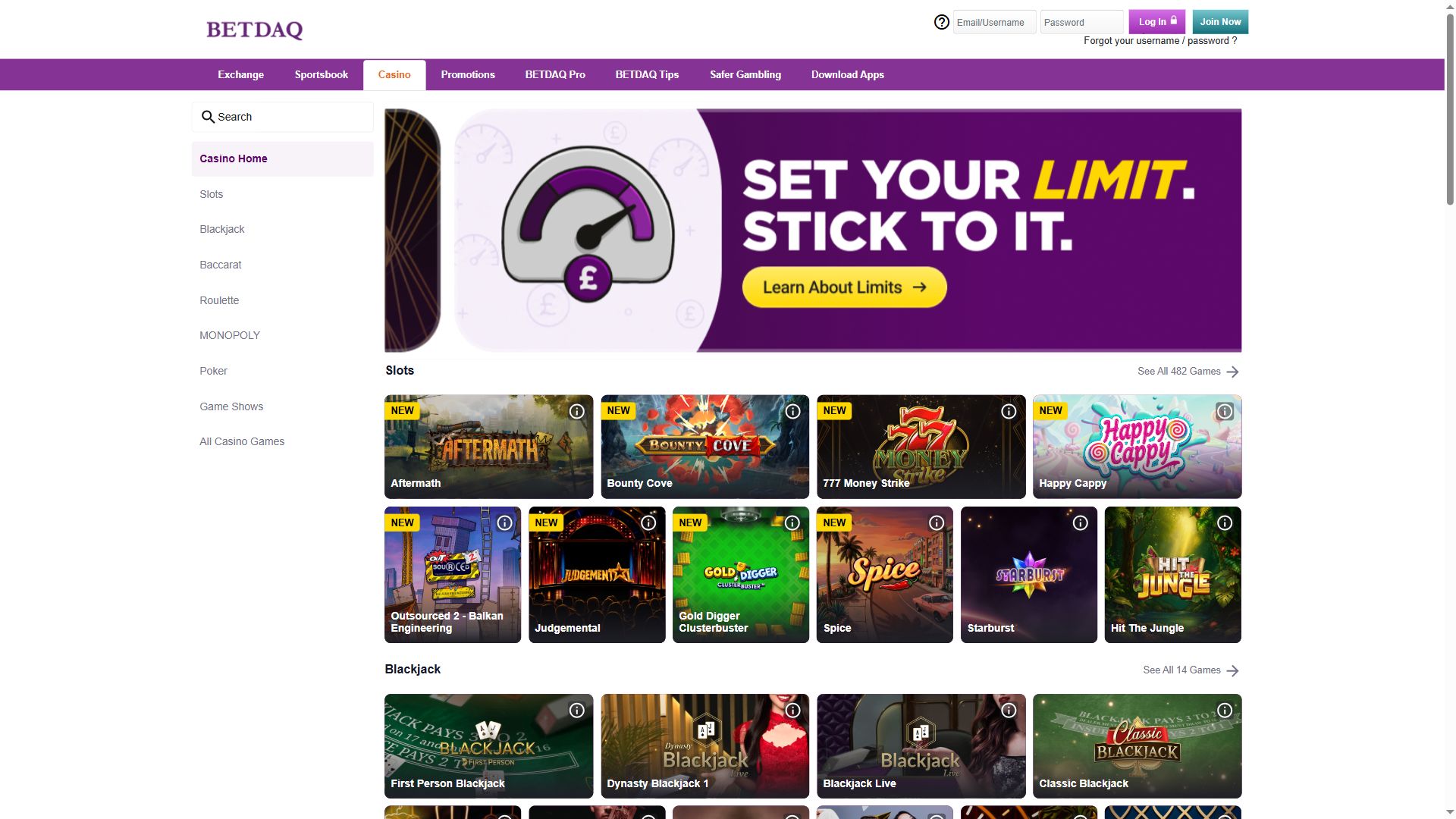Viewport: 1456px width, 819px height.
Task: Launch the Spice slot thumbnail
Action: [x=884, y=575]
